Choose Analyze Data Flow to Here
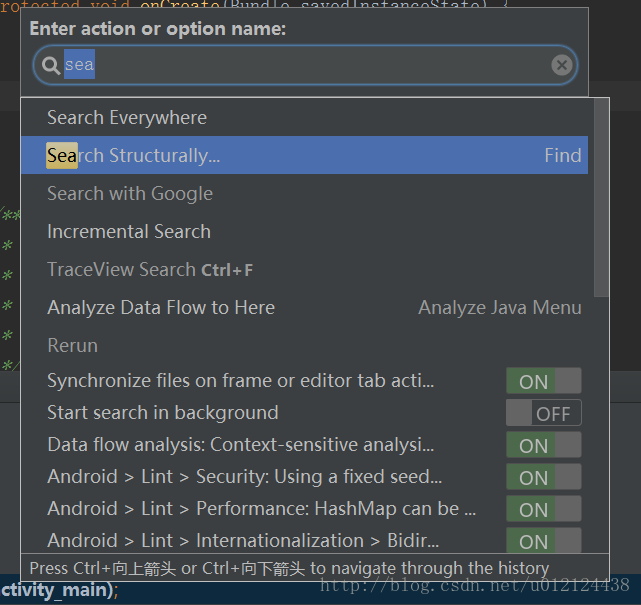The image size is (641, 605). click(x=305, y=307)
